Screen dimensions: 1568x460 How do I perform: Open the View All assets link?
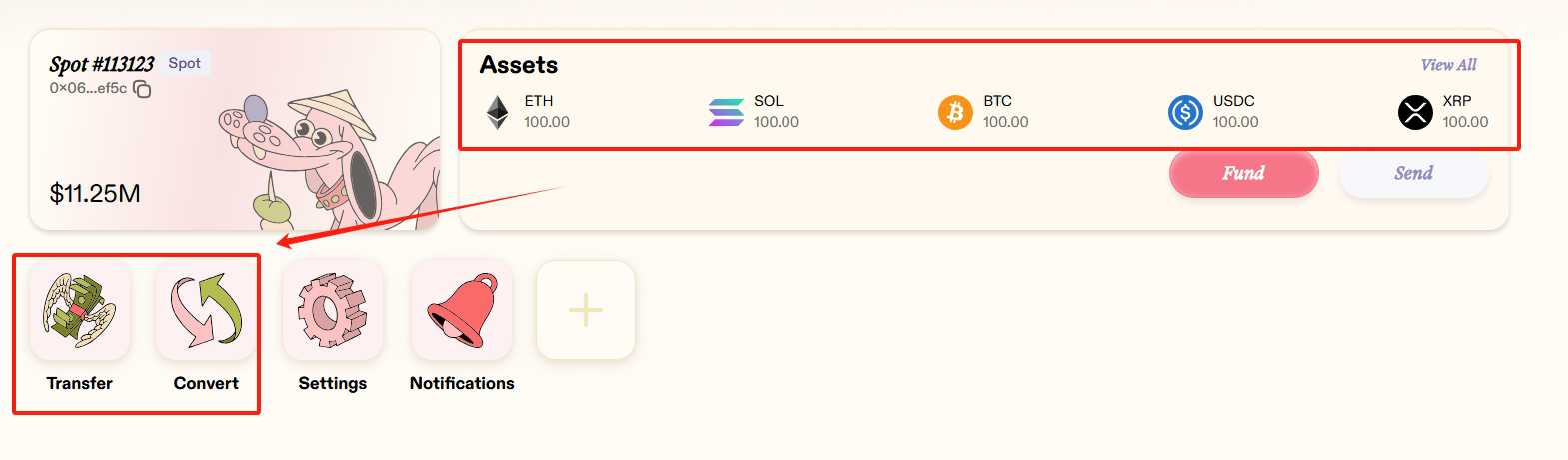[1448, 65]
